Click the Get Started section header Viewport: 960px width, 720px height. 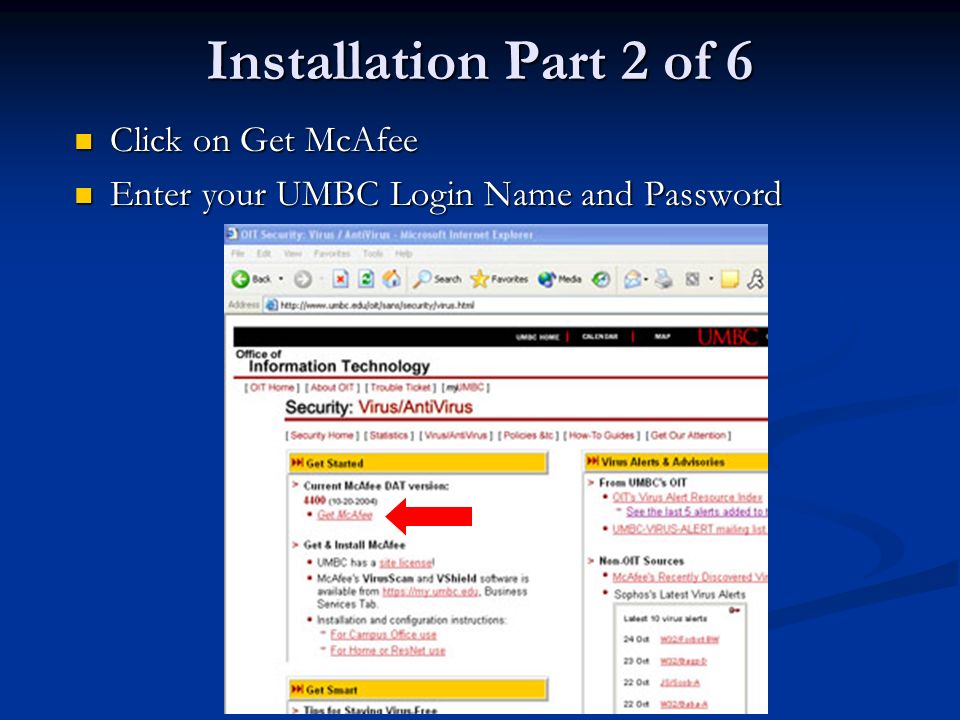click(x=418, y=463)
